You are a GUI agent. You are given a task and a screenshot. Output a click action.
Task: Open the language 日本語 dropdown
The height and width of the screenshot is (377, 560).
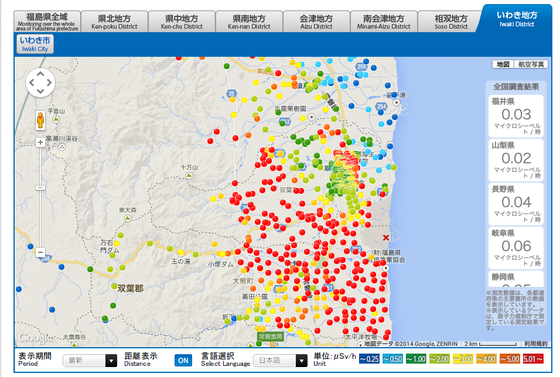[280, 360]
